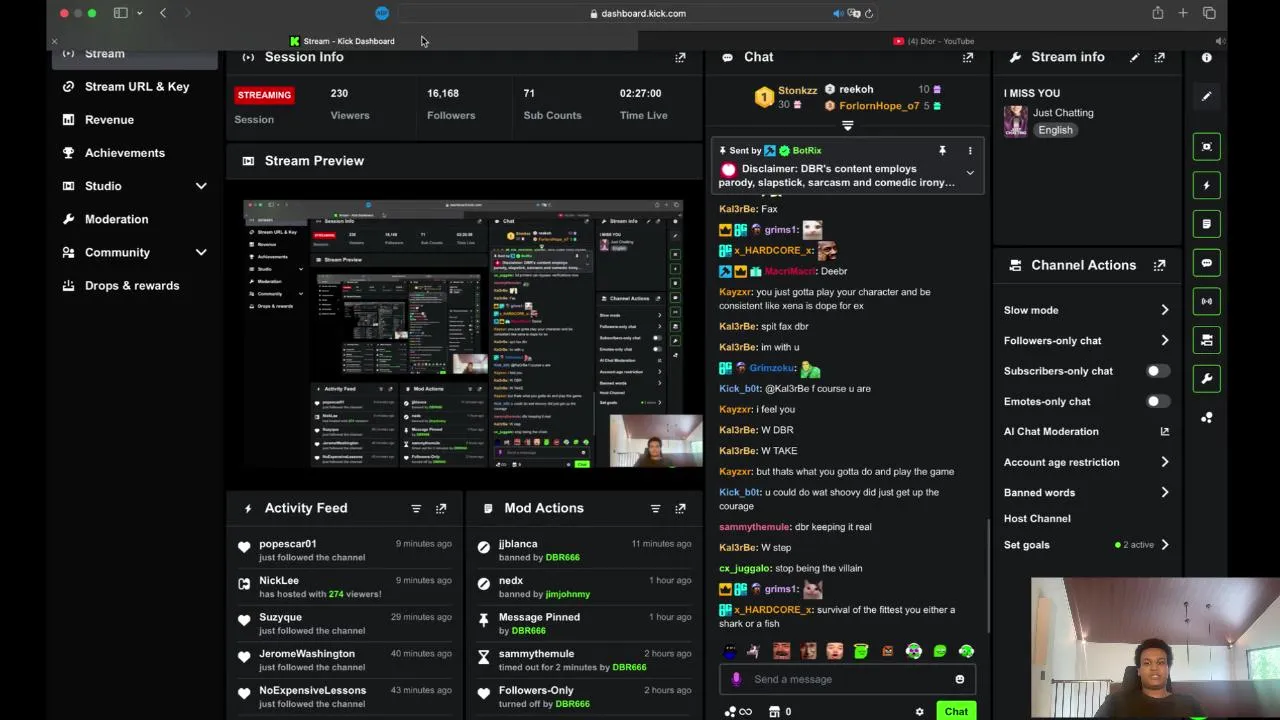The image size is (1280, 720).
Task: Toggle the broadcast session icon in right rail
Action: (x=1207, y=301)
